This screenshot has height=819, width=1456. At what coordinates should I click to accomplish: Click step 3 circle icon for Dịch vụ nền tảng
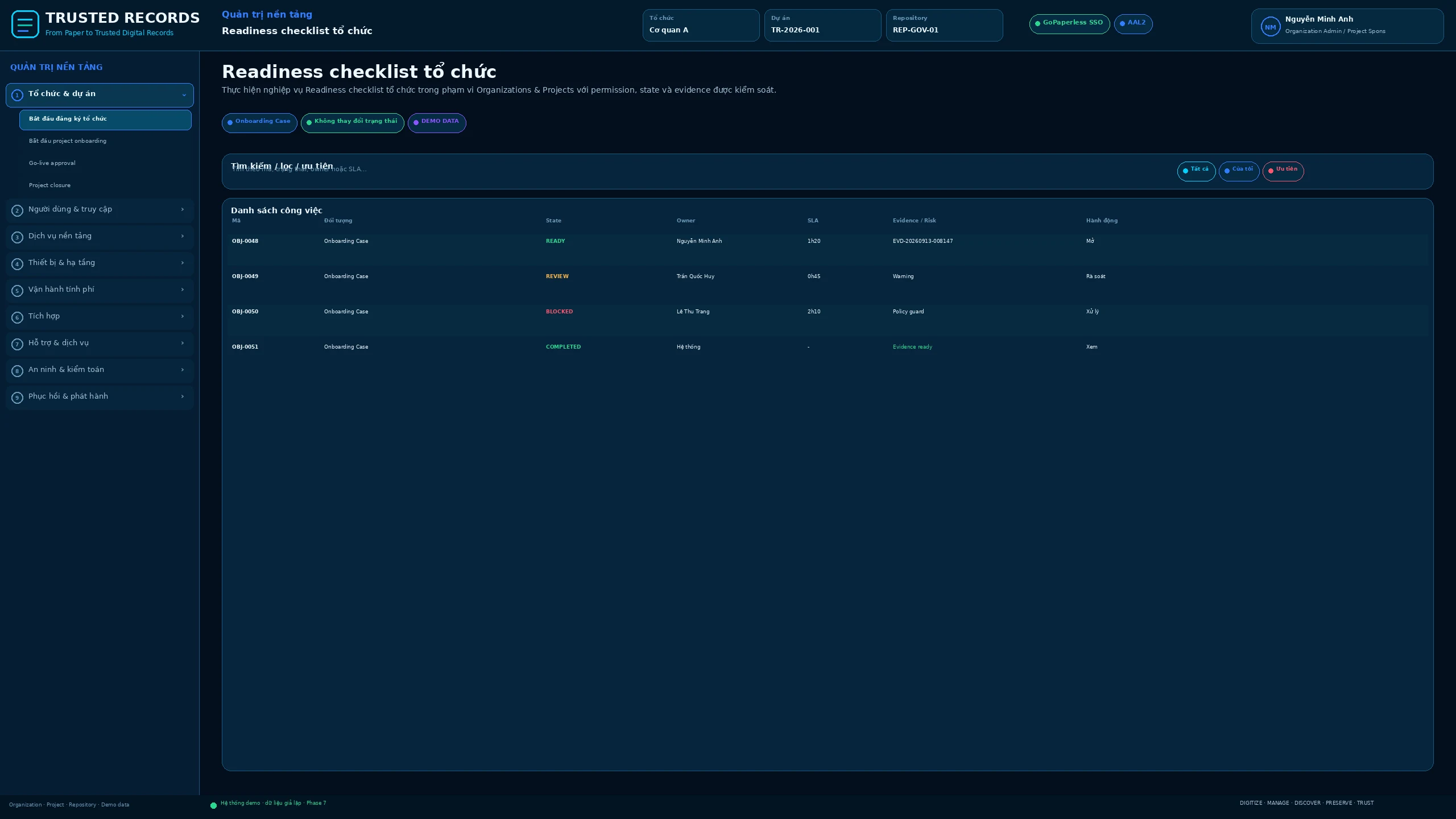coord(17,238)
